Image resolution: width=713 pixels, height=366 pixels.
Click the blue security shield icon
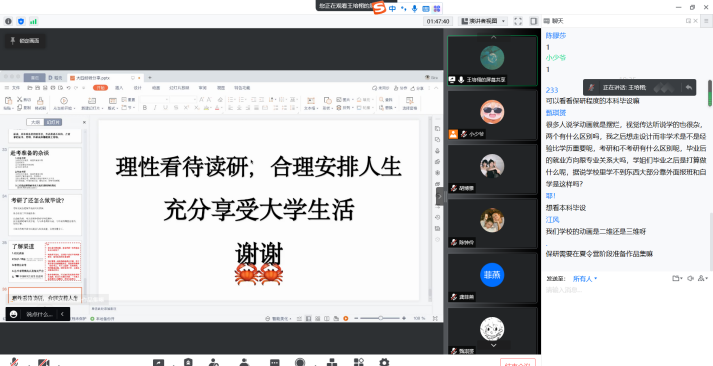coord(21,21)
